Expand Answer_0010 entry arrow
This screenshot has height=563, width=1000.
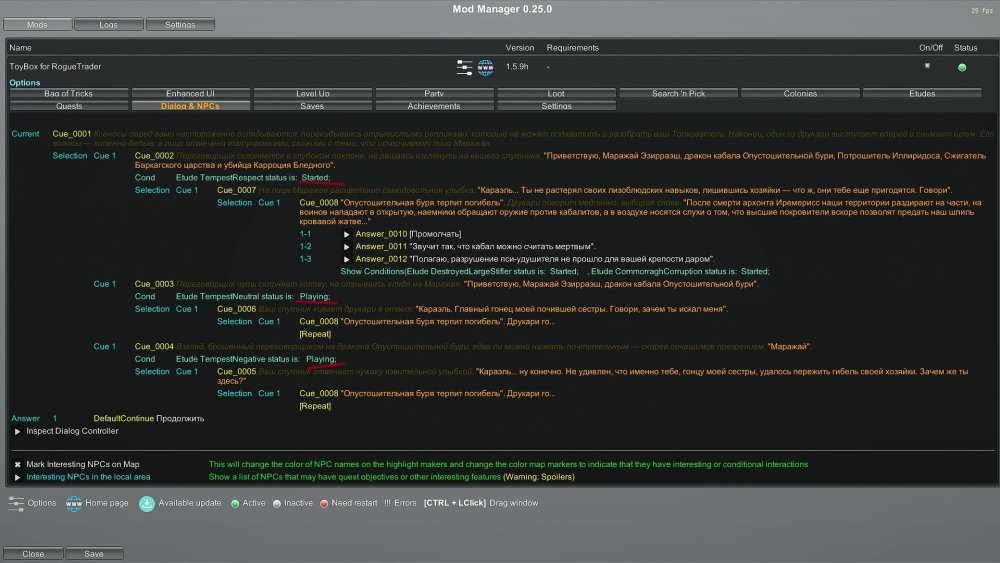tap(346, 234)
